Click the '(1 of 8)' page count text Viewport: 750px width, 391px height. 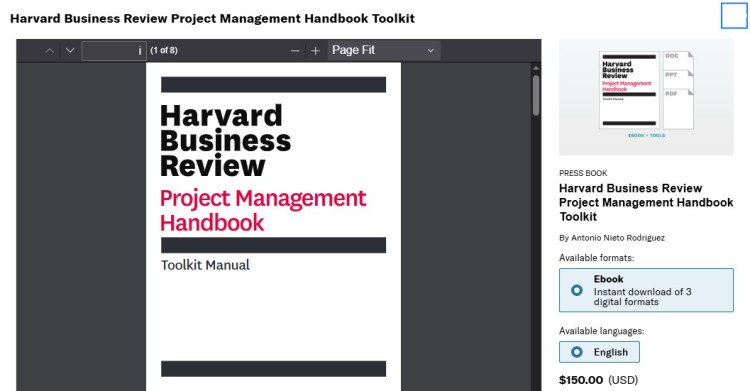[x=164, y=50]
